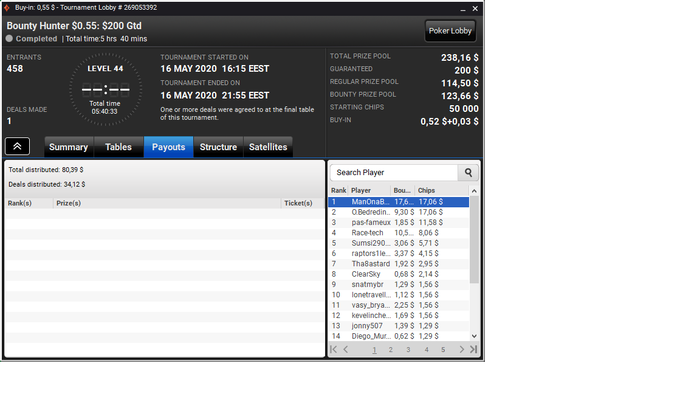The image size is (700, 394).
Task: Click the bounty prize pool 123,66 $ value
Action: click(x=459, y=96)
